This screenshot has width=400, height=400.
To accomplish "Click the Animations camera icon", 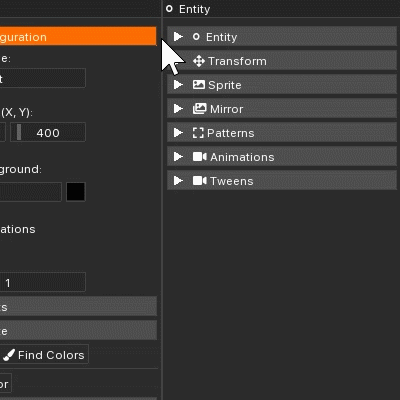I will coord(200,157).
